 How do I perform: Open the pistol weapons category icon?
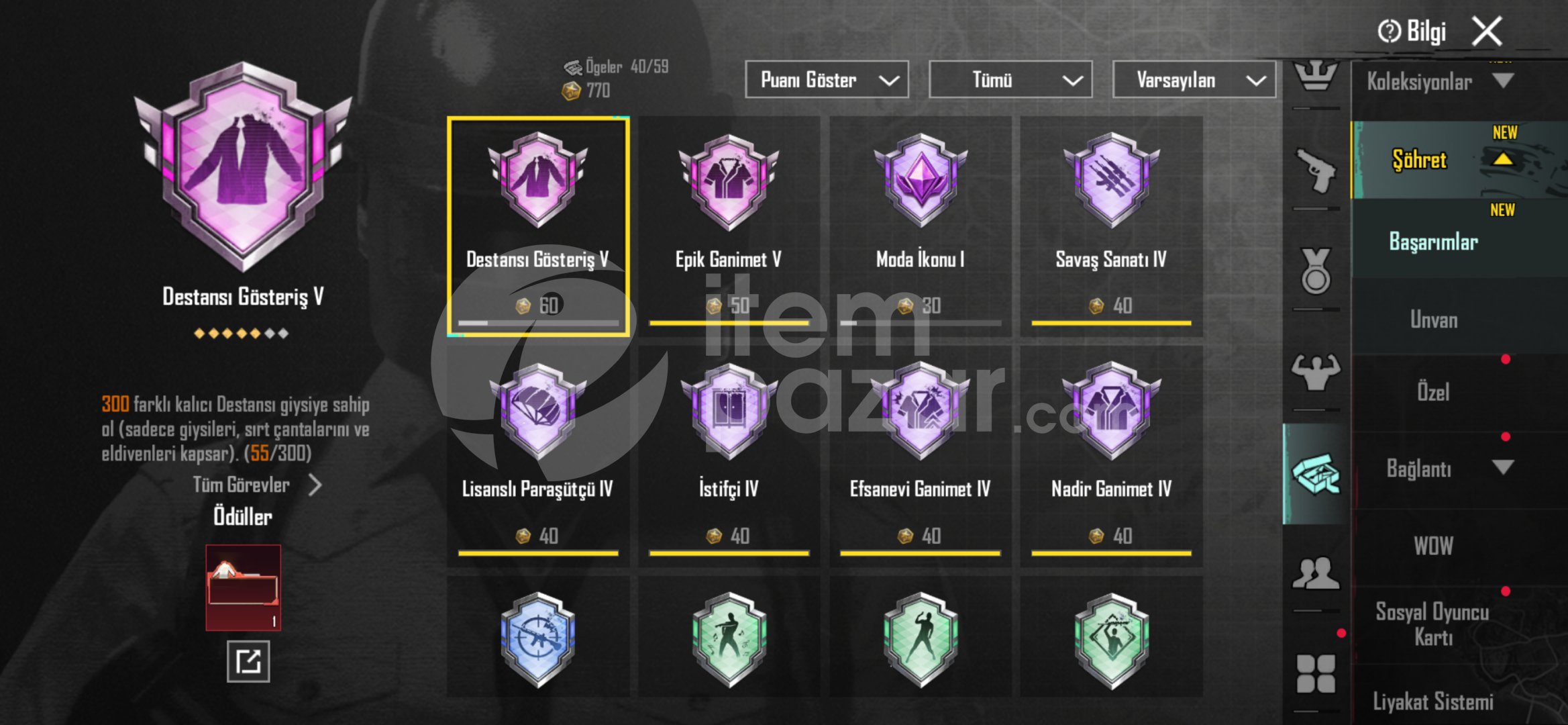point(1316,171)
